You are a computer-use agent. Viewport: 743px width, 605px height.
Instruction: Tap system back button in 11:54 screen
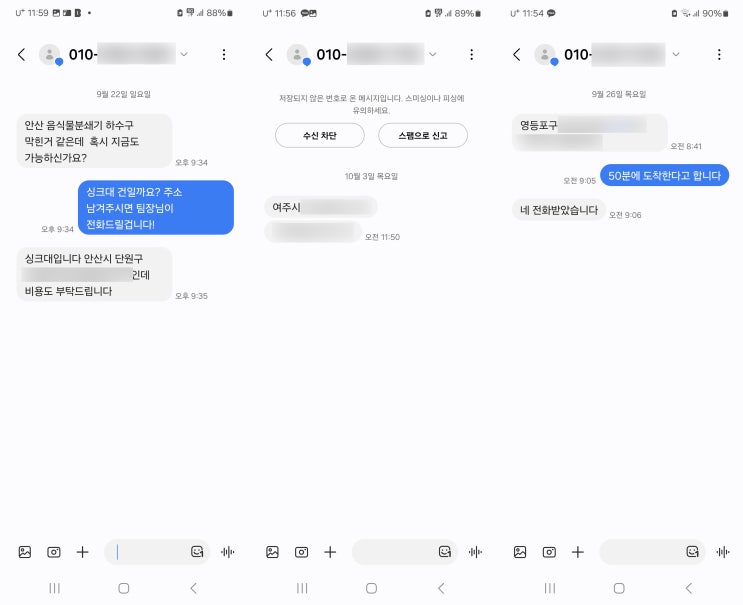click(689, 588)
